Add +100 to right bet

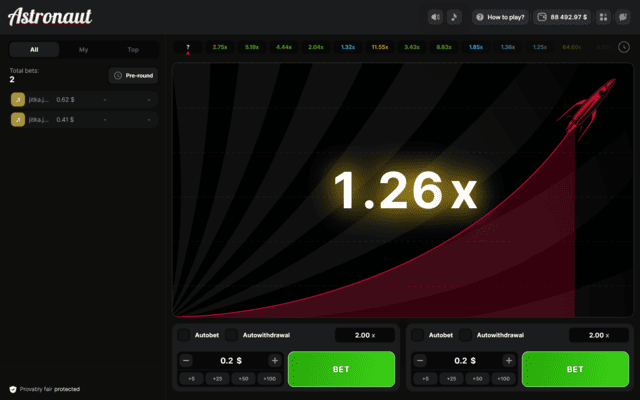[x=503, y=379]
